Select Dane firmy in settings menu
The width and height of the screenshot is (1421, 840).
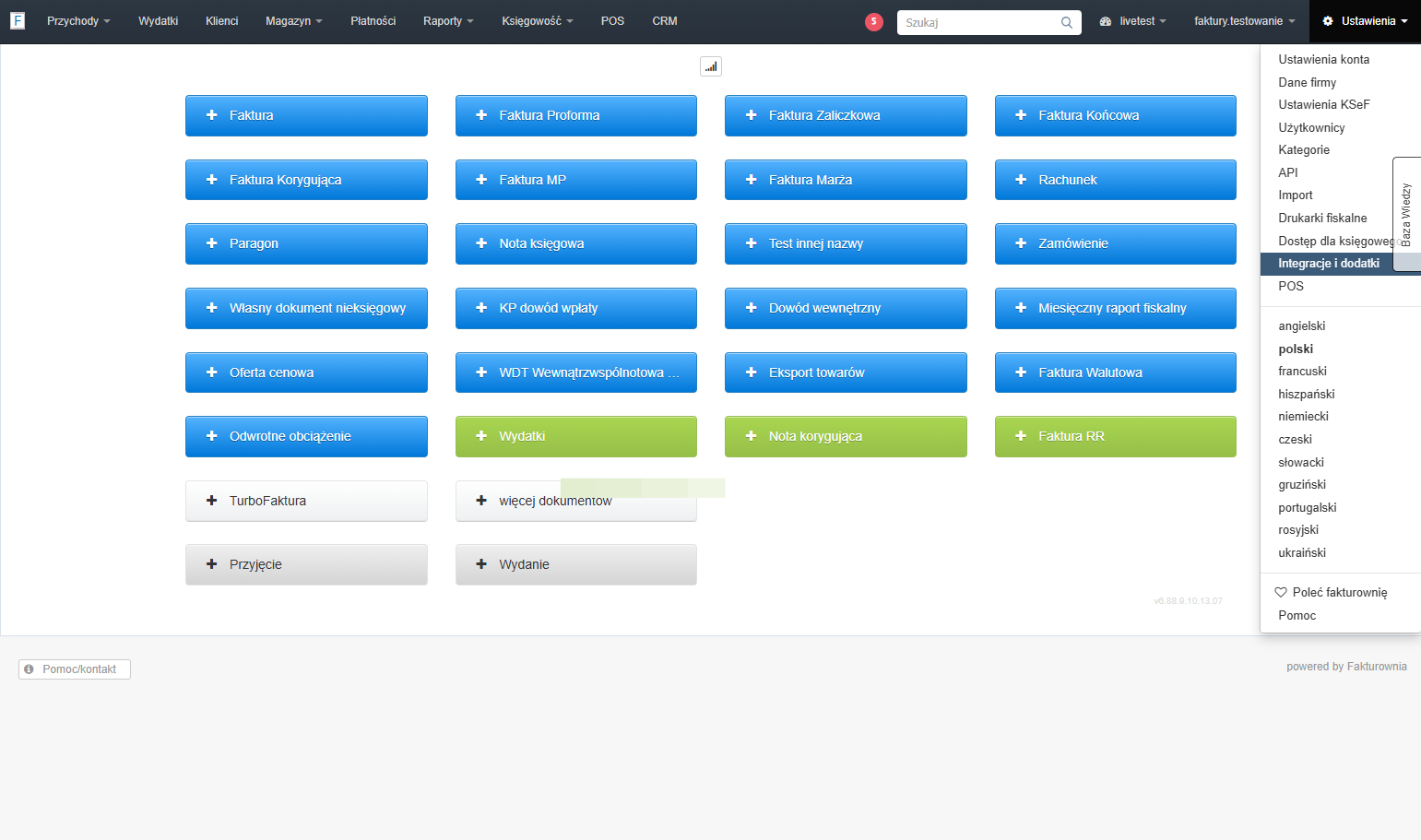coord(1308,82)
